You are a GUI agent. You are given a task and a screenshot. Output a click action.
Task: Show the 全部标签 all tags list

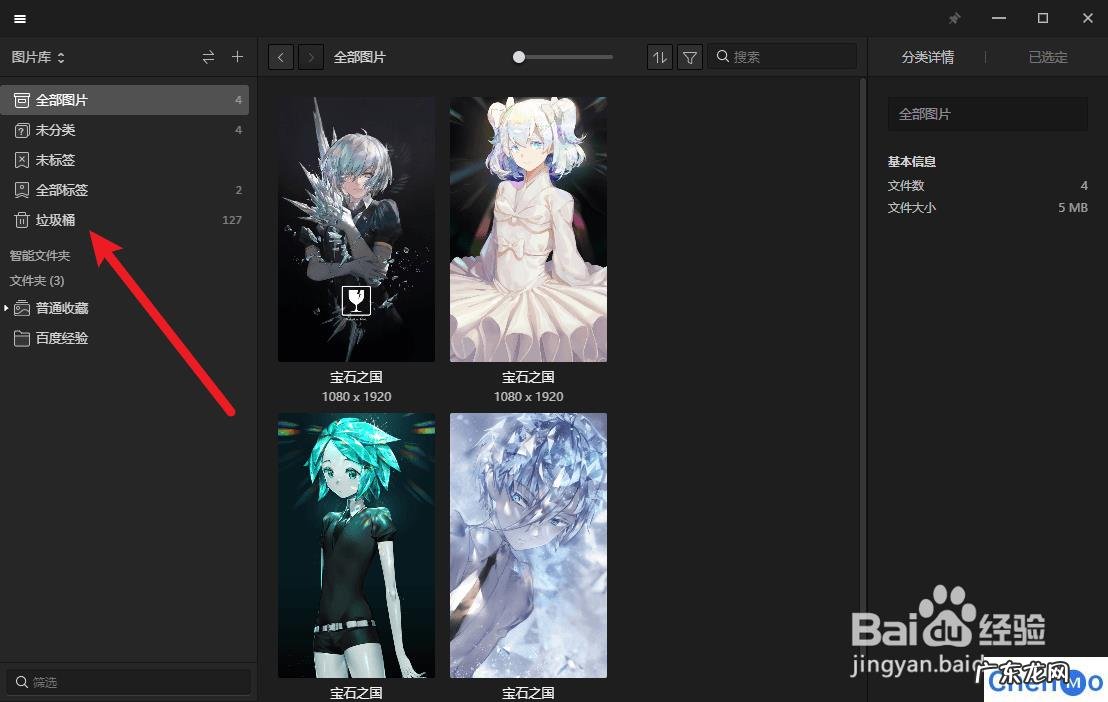62,190
